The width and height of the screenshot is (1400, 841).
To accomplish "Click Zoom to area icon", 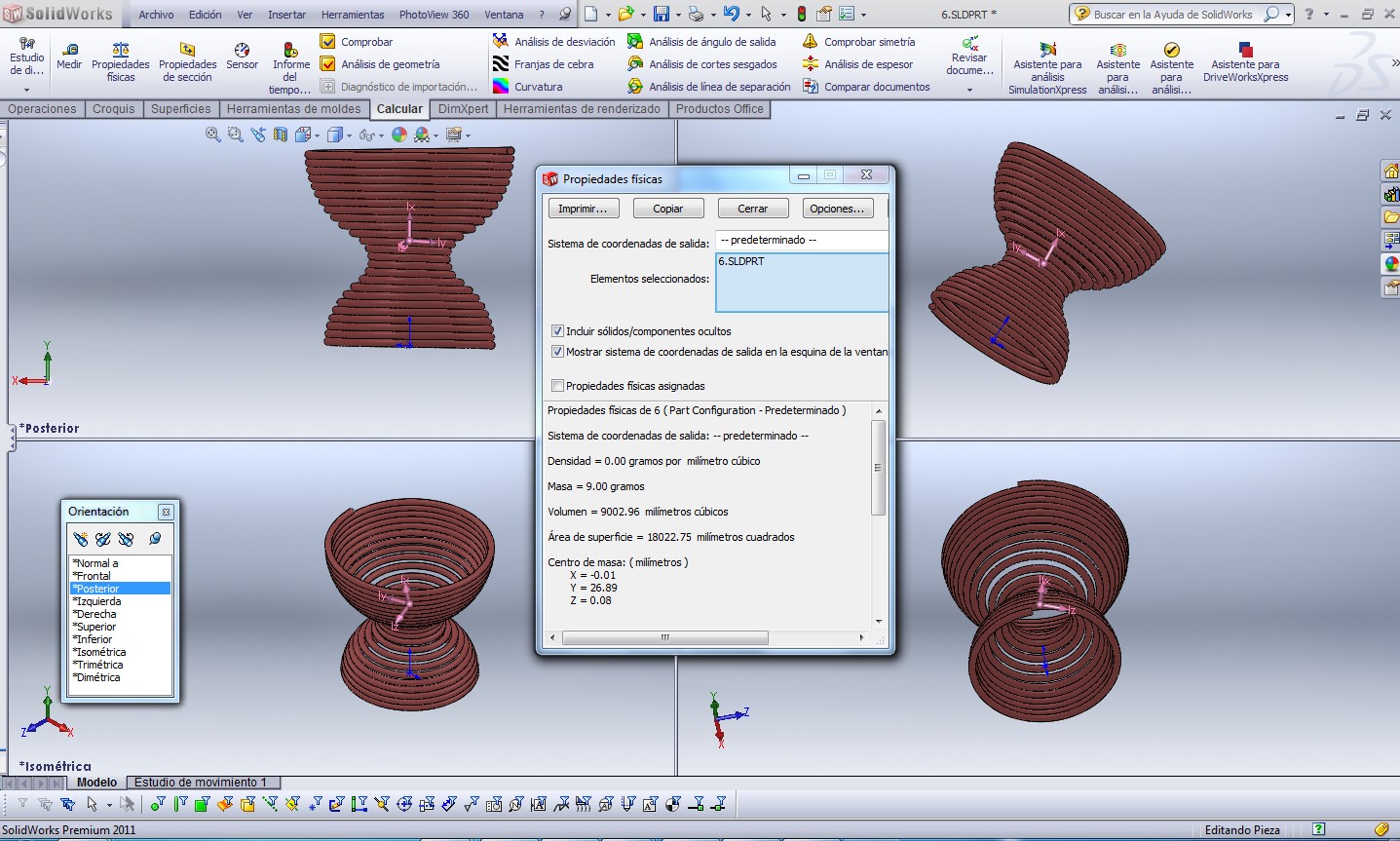I will [236, 134].
